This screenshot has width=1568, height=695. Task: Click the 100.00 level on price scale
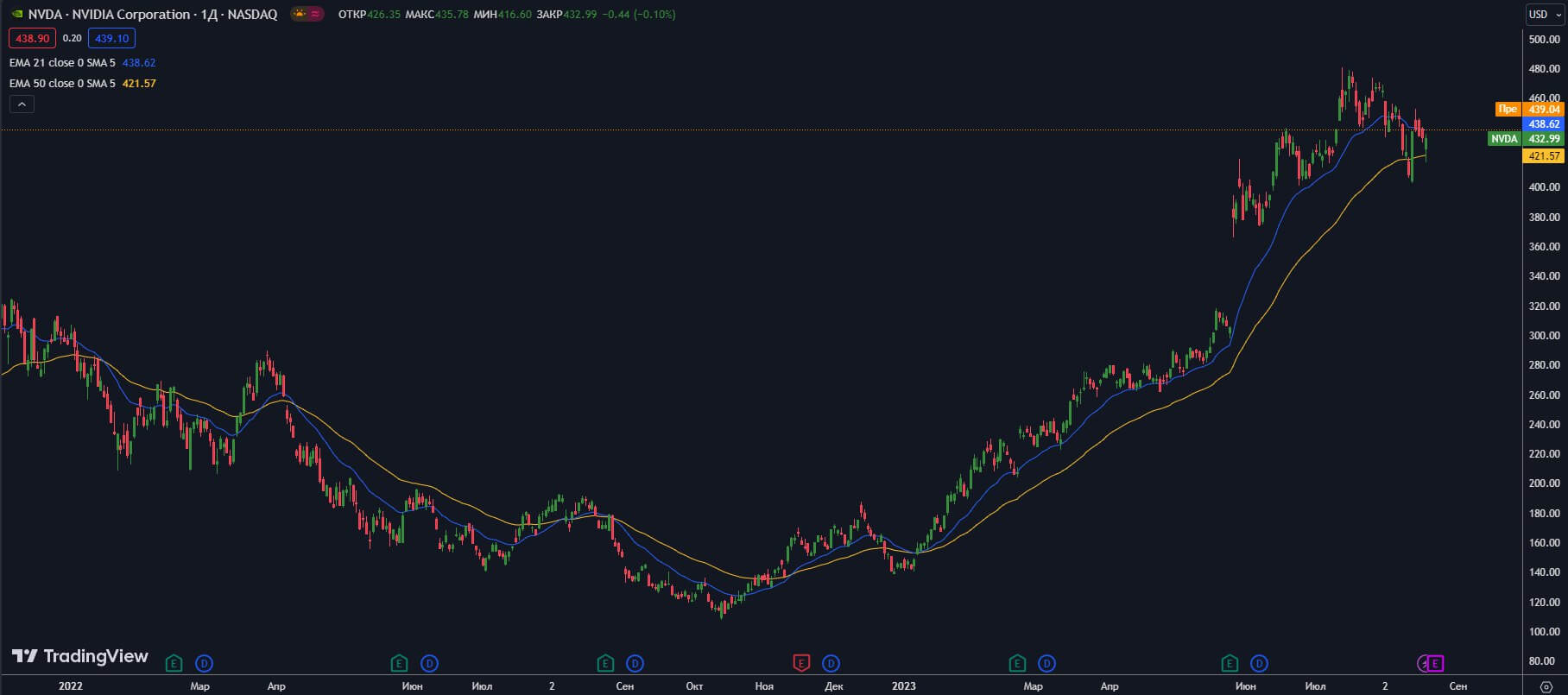[1545, 632]
